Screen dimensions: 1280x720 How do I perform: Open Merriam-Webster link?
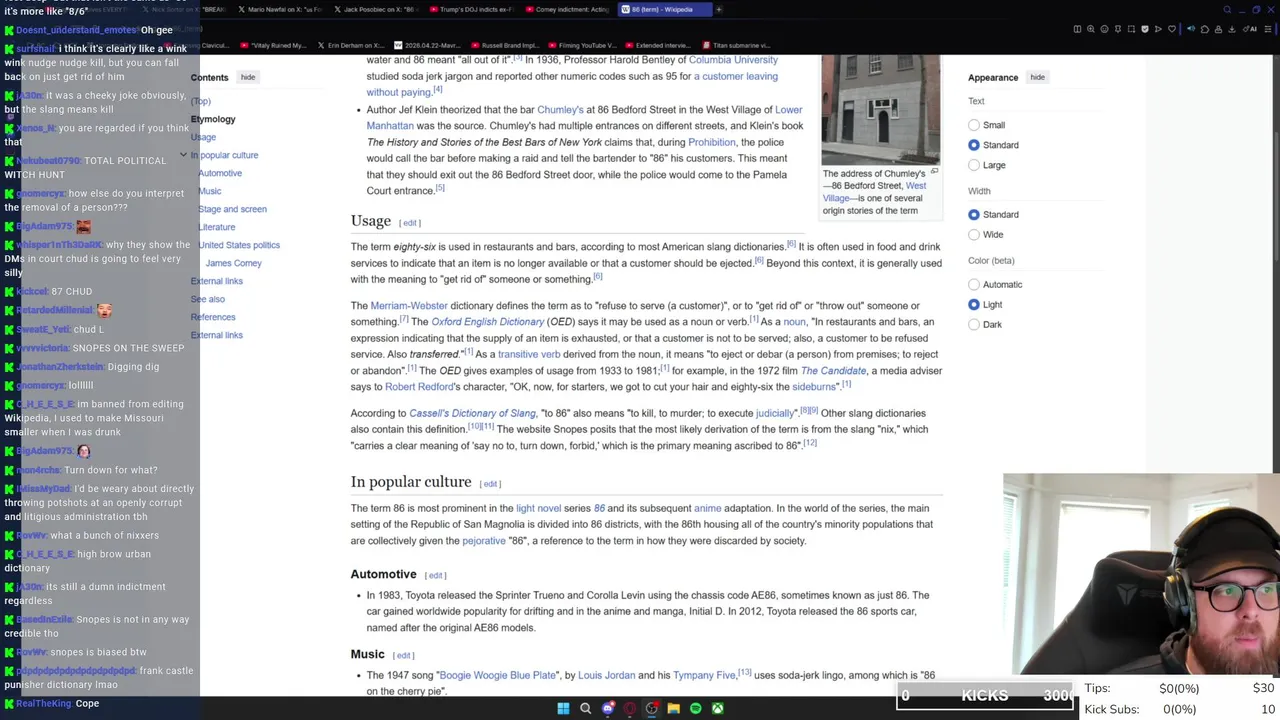(409, 305)
